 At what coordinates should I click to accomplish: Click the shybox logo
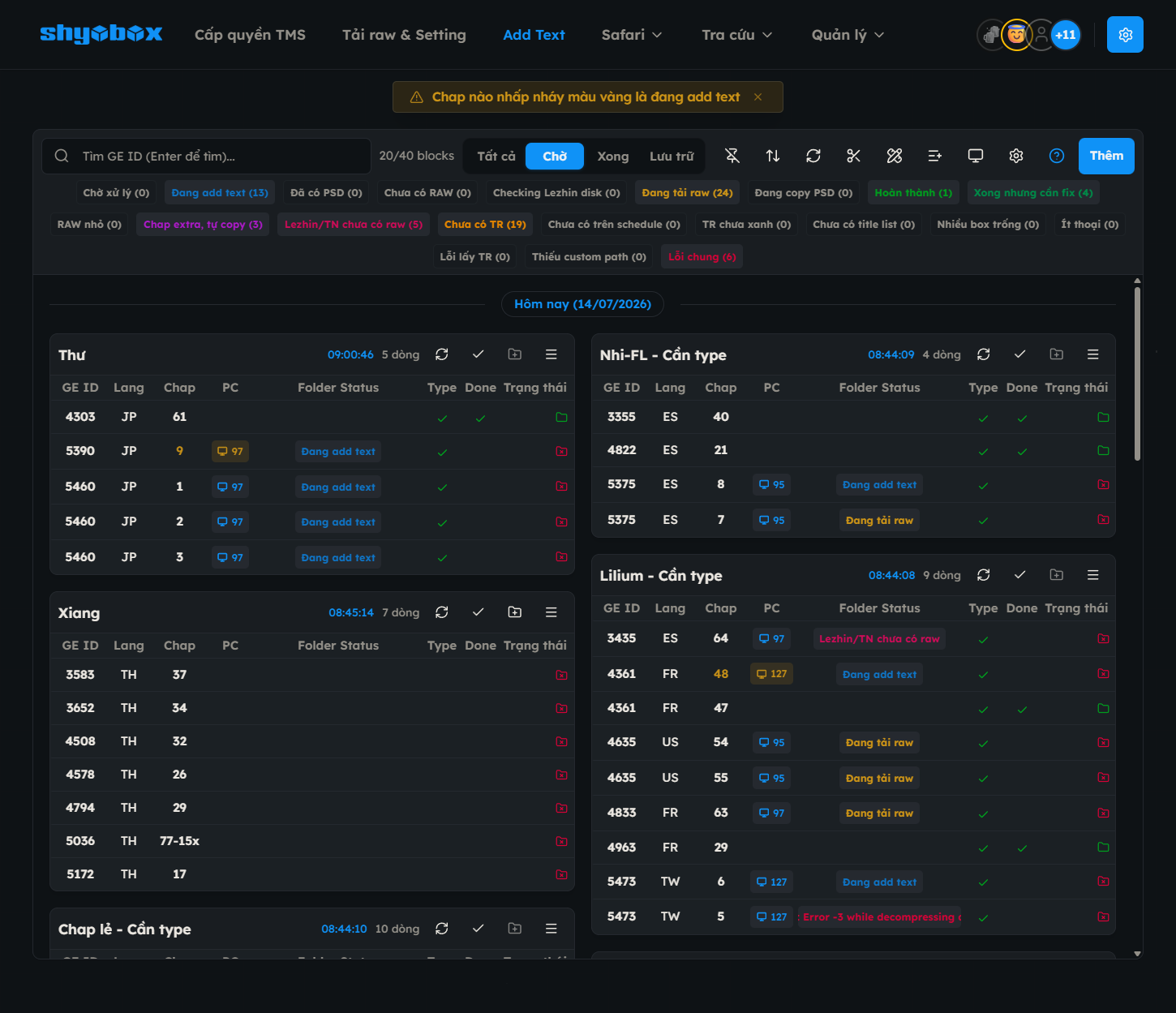[101, 34]
